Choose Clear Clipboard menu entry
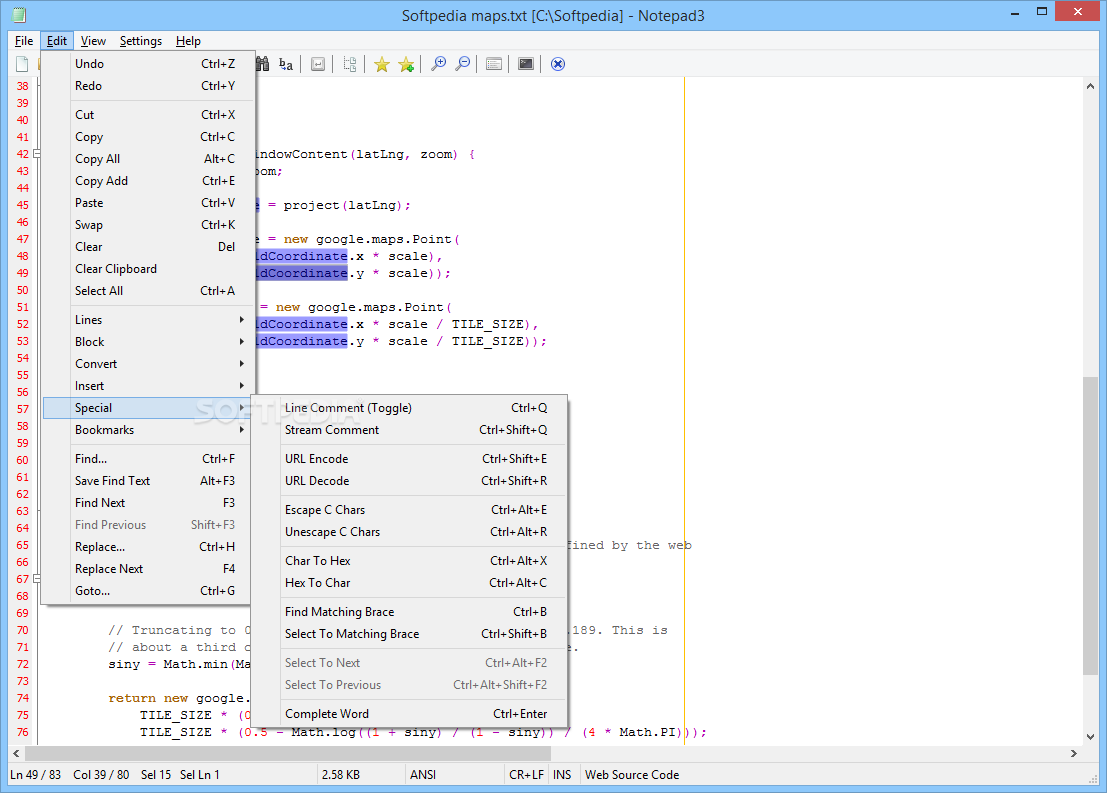1107x793 pixels. [x=147, y=269]
